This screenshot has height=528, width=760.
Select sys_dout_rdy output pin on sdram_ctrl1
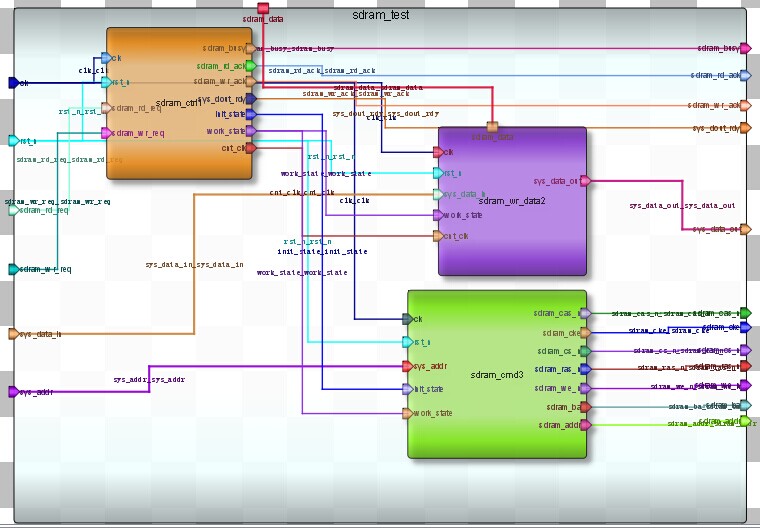pos(251,99)
